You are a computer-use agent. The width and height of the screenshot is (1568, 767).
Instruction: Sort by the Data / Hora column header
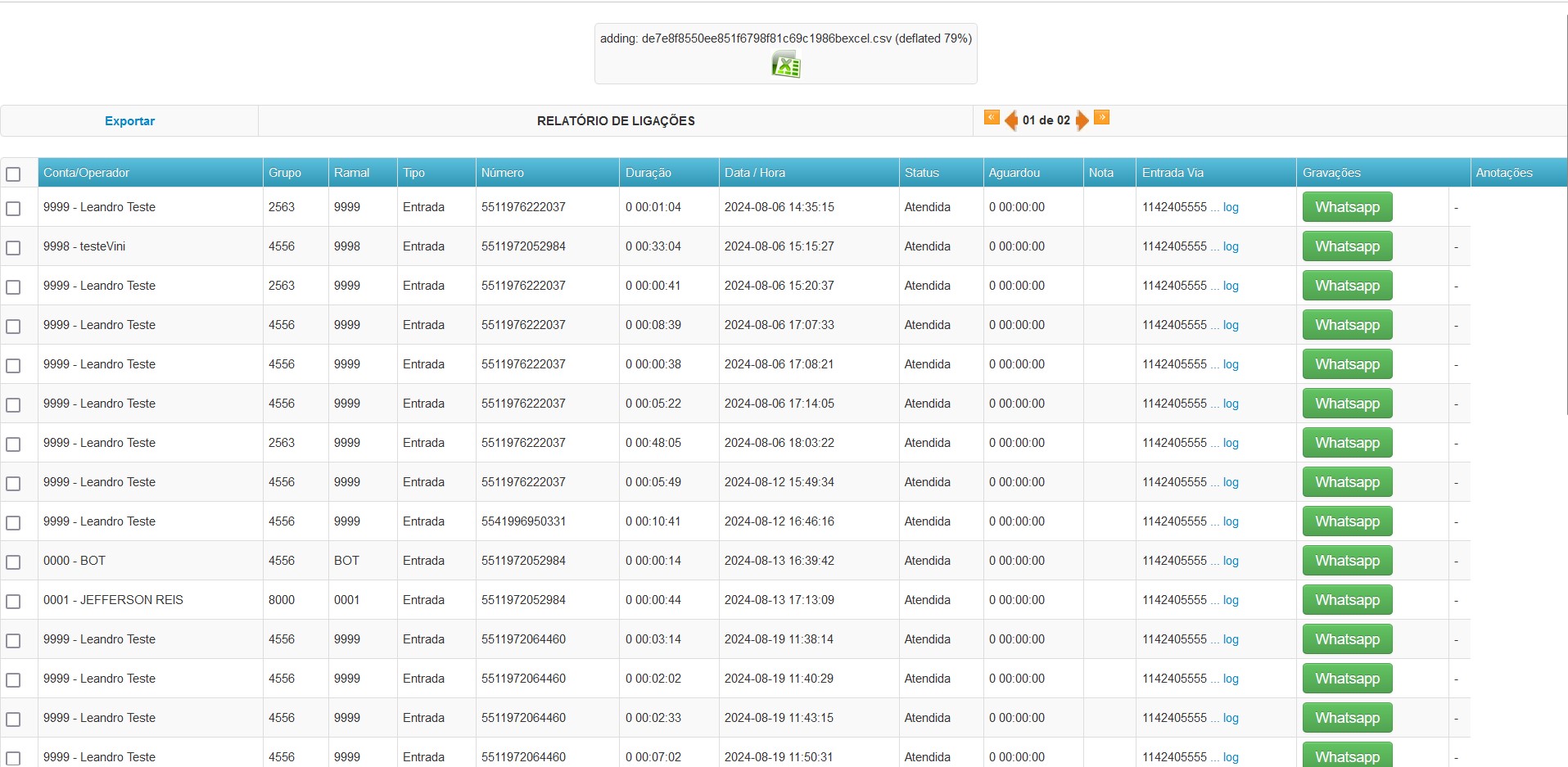[x=754, y=173]
